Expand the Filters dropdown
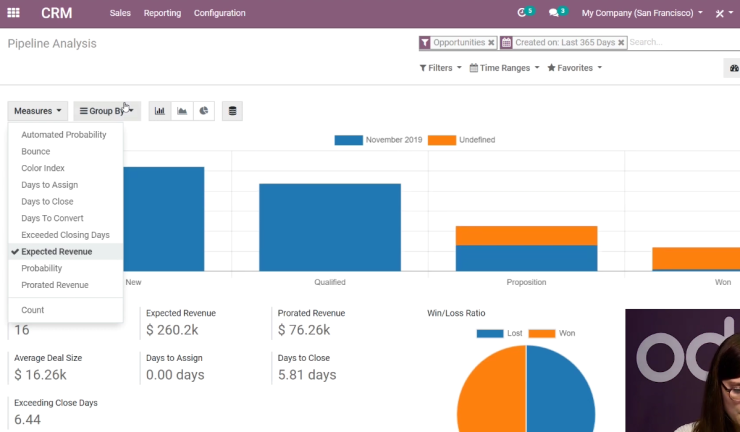 point(440,68)
